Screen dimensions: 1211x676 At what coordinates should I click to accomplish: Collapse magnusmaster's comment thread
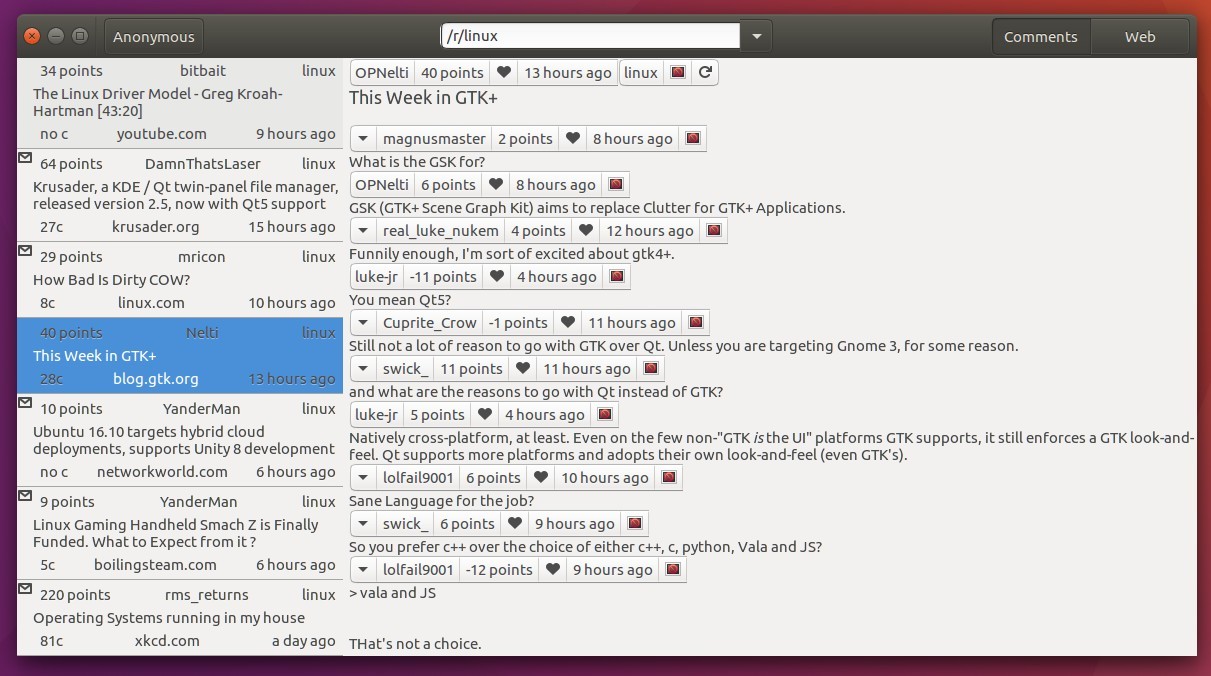click(363, 139)
